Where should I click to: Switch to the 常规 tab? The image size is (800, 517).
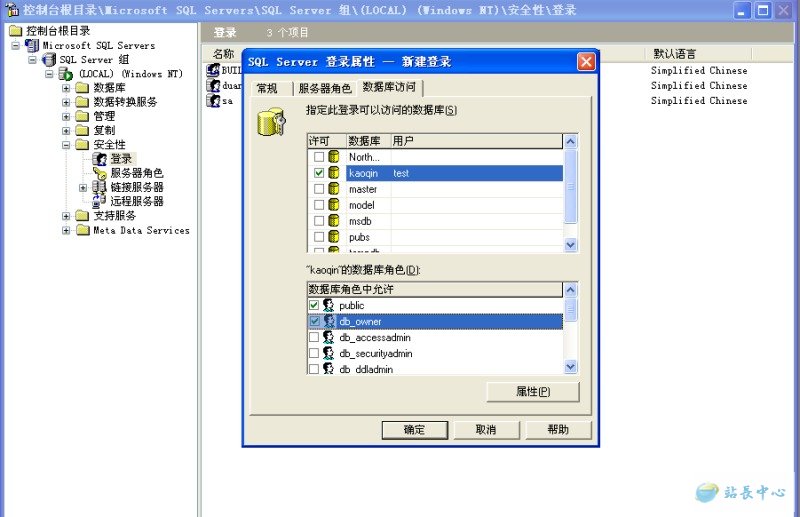pyautogui.click(x=272, y=88)
